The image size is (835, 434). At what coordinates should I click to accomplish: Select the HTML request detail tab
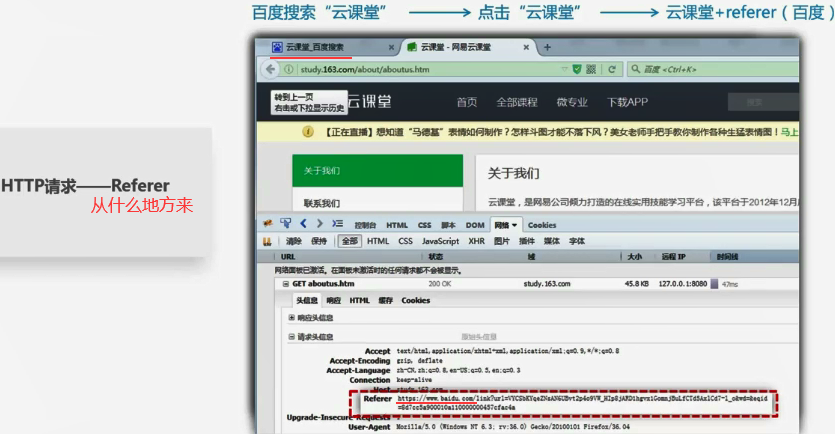(359, 300)
